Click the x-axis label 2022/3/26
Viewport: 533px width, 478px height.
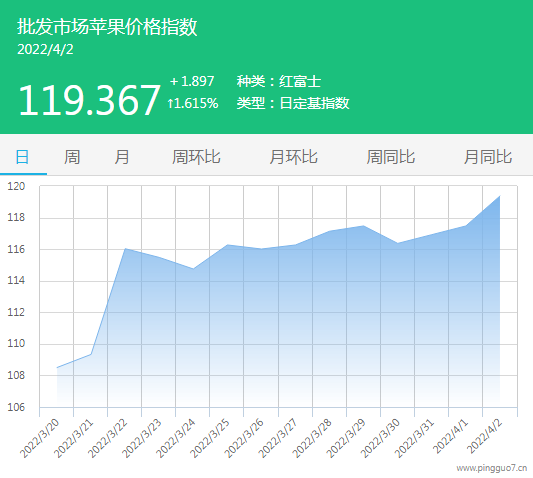point(244,439)
